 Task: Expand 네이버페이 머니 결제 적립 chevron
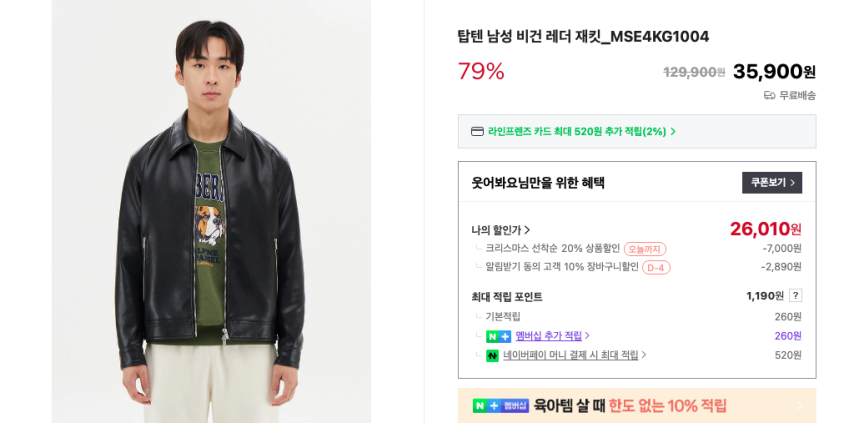tap(644, 355)
